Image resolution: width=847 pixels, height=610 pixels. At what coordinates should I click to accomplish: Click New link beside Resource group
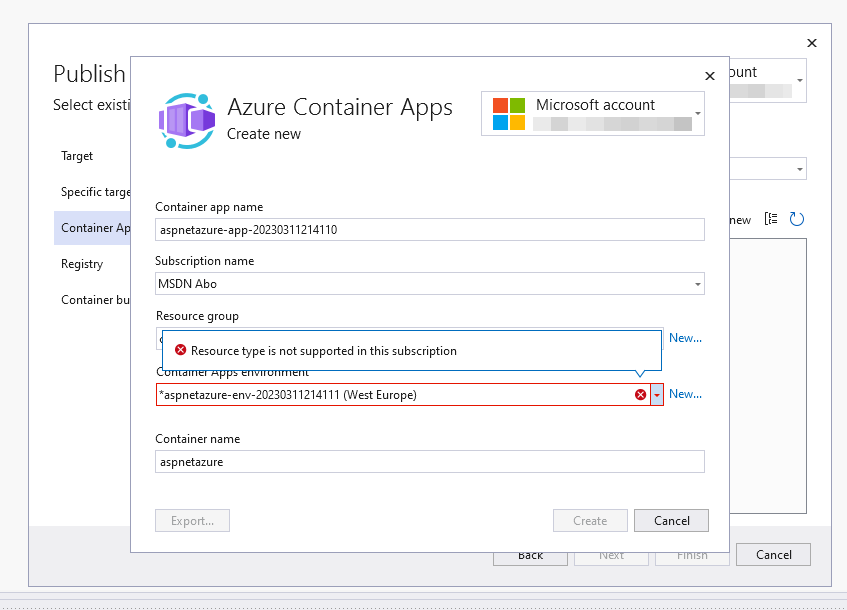pyautogui.click(x=685, y=338)
